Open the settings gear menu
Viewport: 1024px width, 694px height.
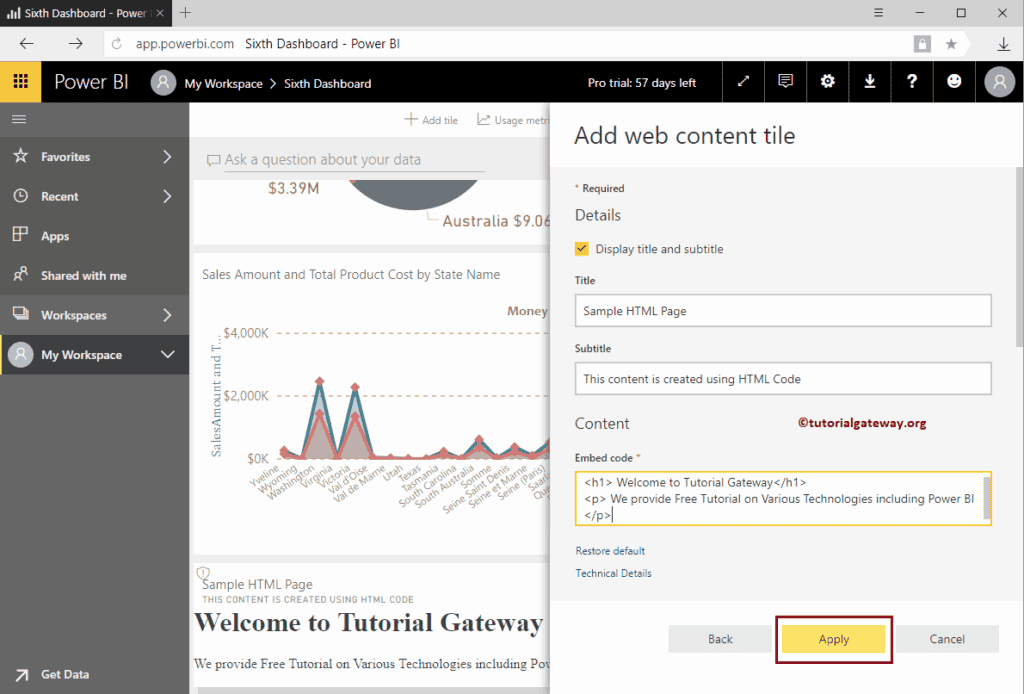(828, 82)
